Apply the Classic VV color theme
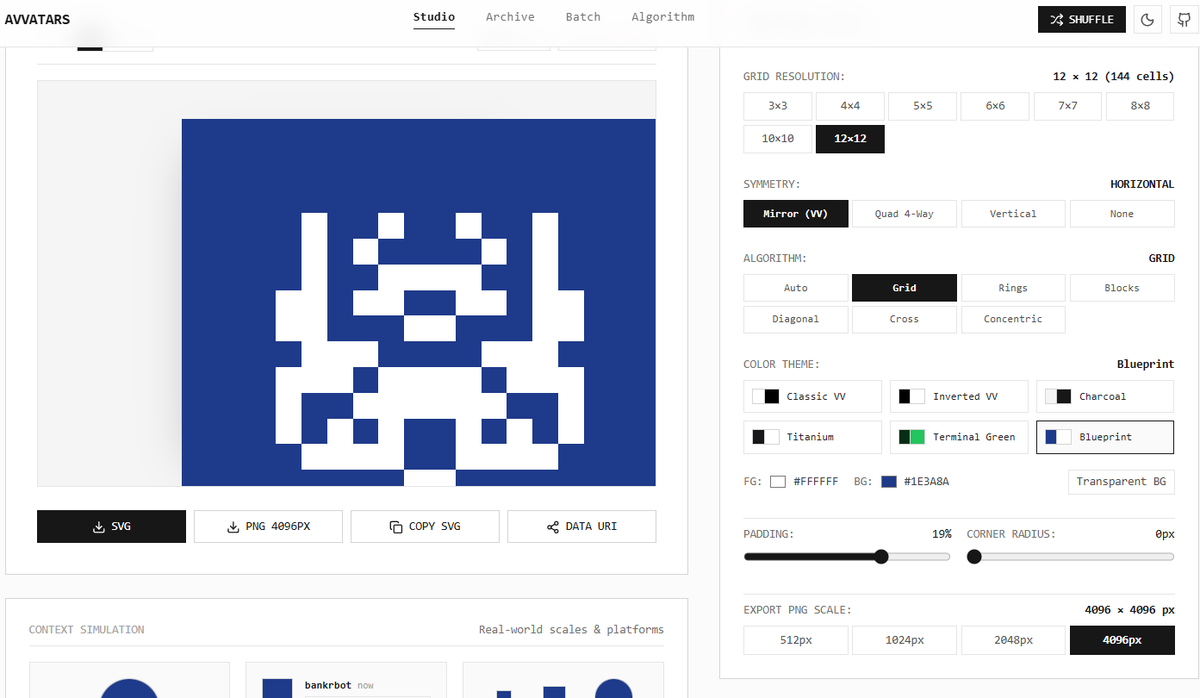 (813, 397)
